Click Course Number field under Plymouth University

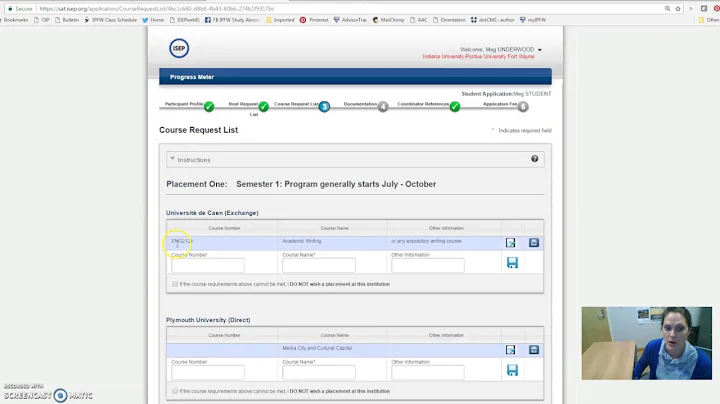(208, 373)
